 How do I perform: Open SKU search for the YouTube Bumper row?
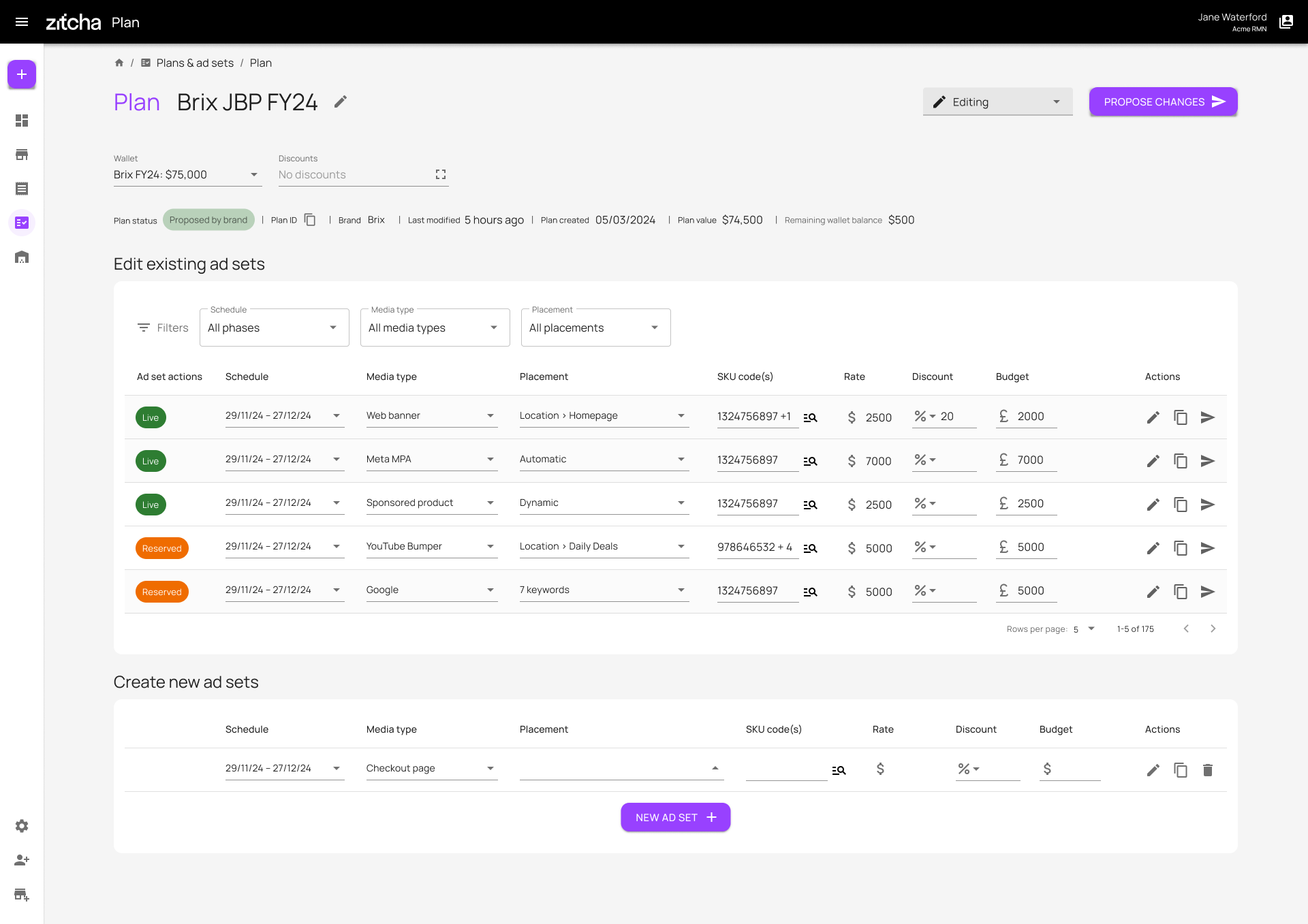coord(810,547)
